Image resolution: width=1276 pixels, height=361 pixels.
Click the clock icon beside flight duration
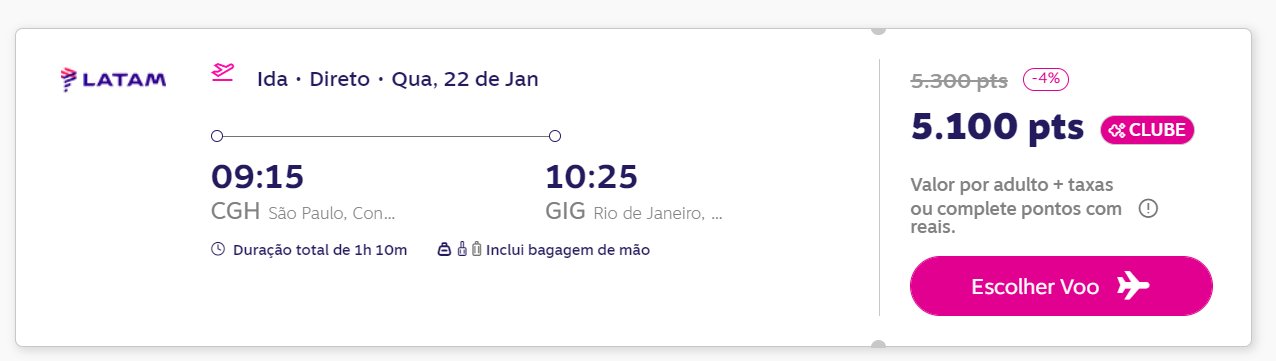point(218,250)
